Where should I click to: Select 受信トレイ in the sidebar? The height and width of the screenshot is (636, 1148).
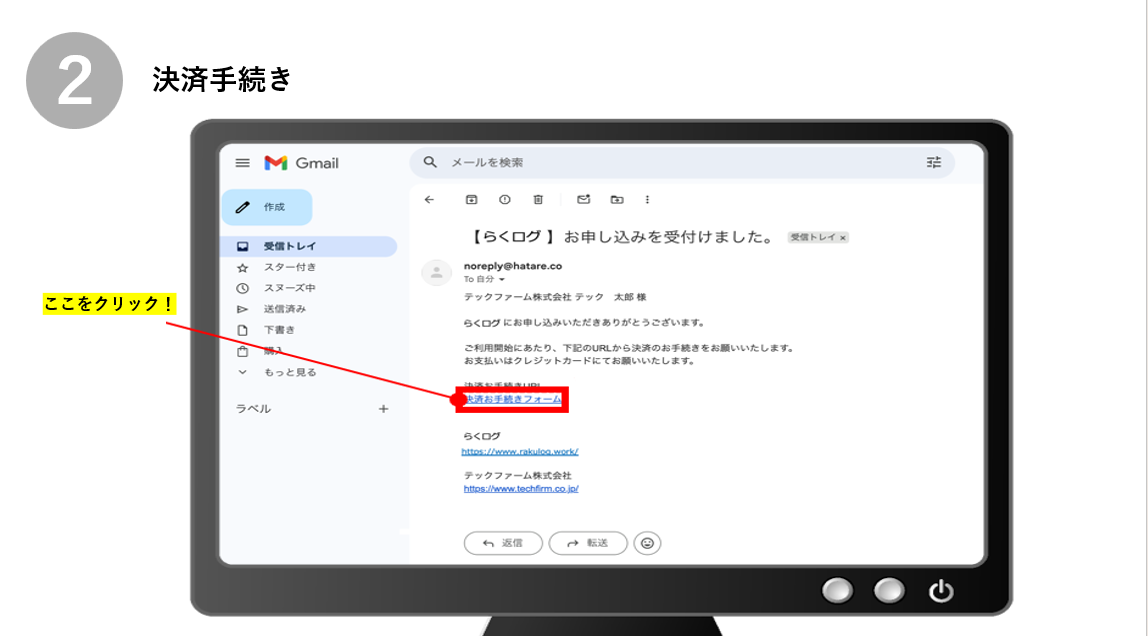[x=290, y=246]
